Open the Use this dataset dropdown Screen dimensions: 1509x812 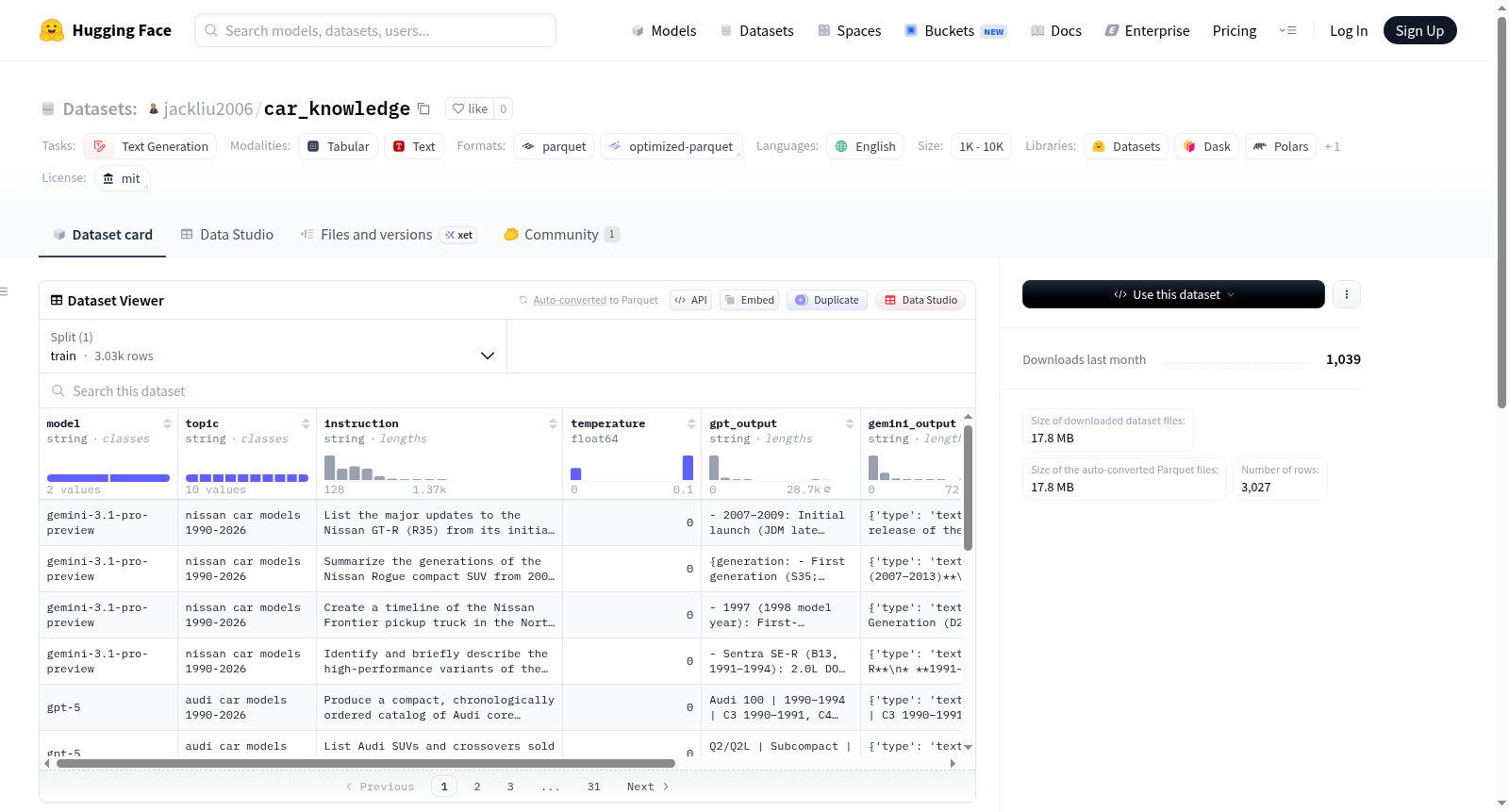pyautogui.click(x=1173, y=294)
